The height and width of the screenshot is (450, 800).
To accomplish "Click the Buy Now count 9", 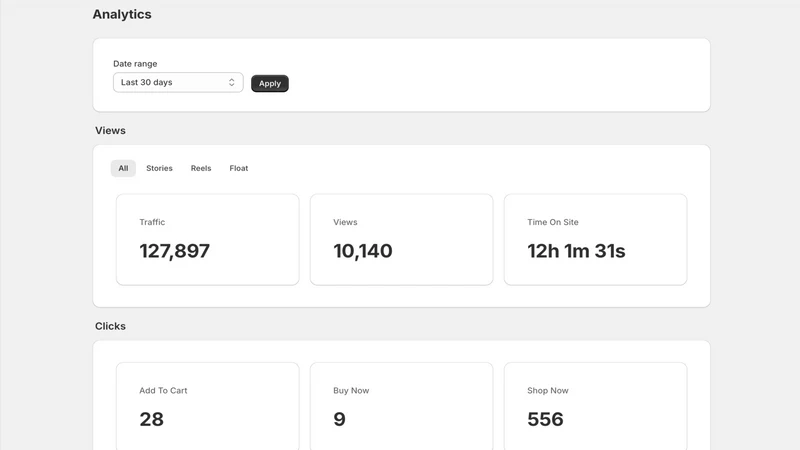I will [339, 419].
